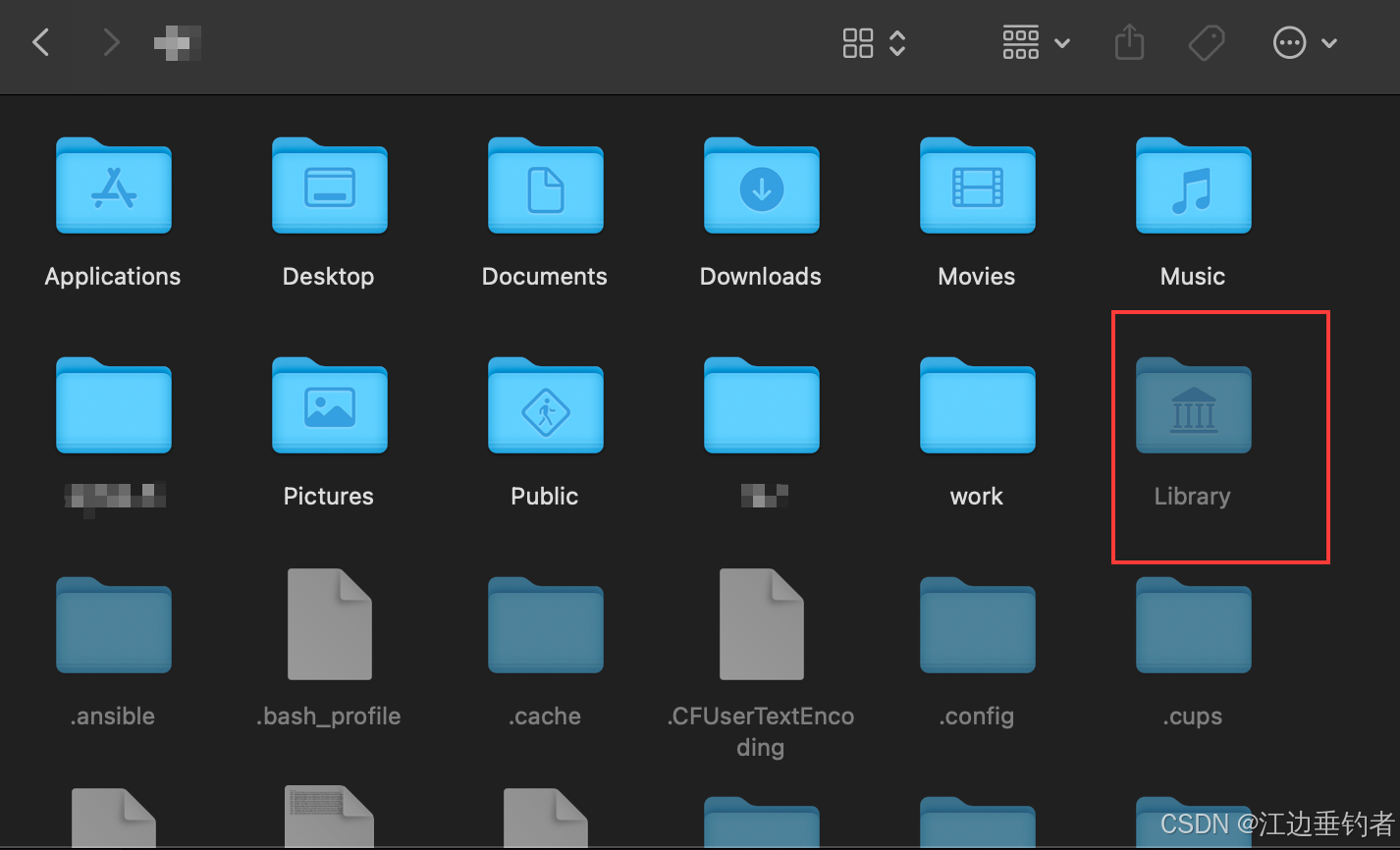
Task: Switch view using the icon grid button
Action: click(x=858, y=42)
